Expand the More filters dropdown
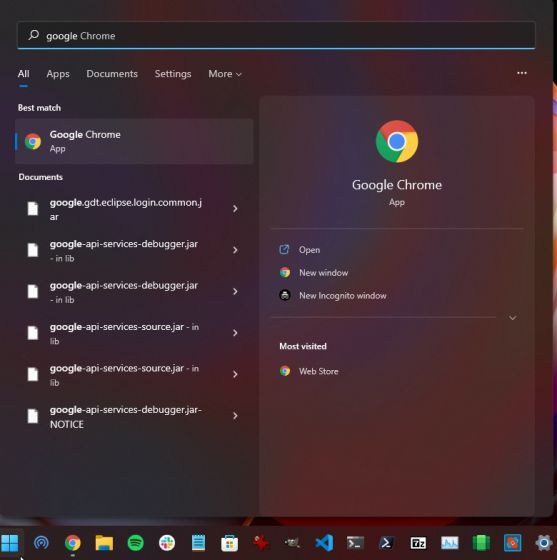Viewport: 557px width, 560px height. click(225, 74)
